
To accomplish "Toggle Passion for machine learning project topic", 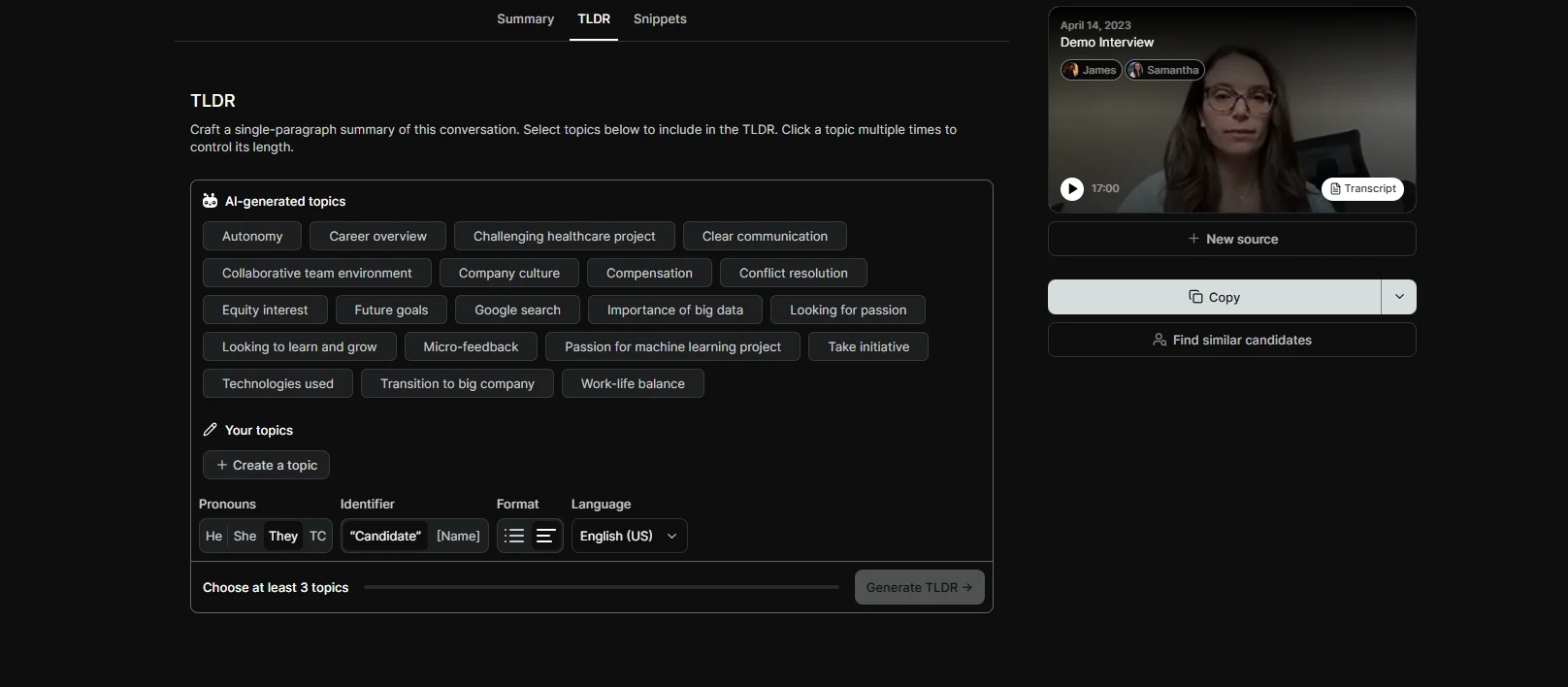I will [672, 346].
